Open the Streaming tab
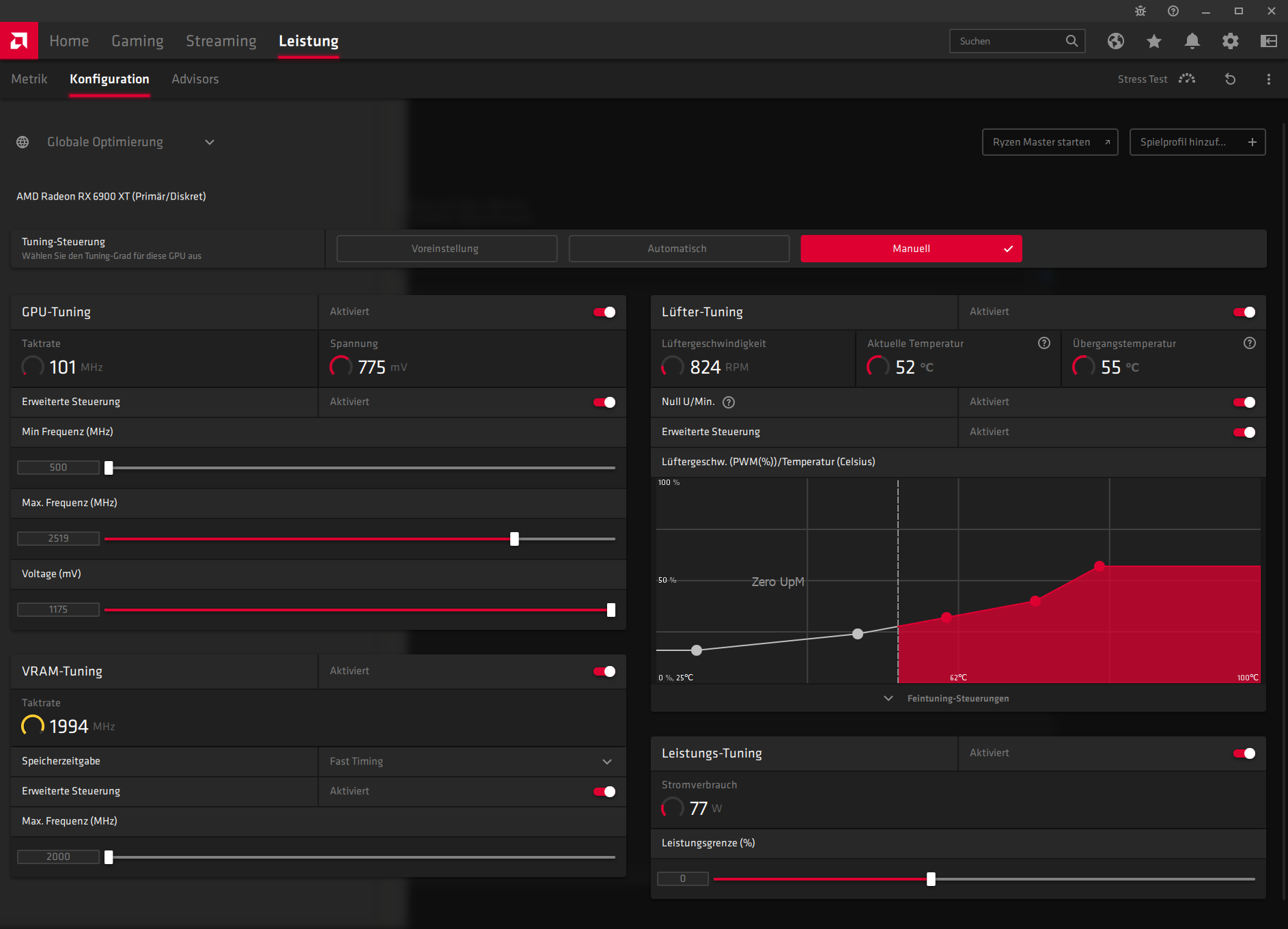 coord(221,41)
